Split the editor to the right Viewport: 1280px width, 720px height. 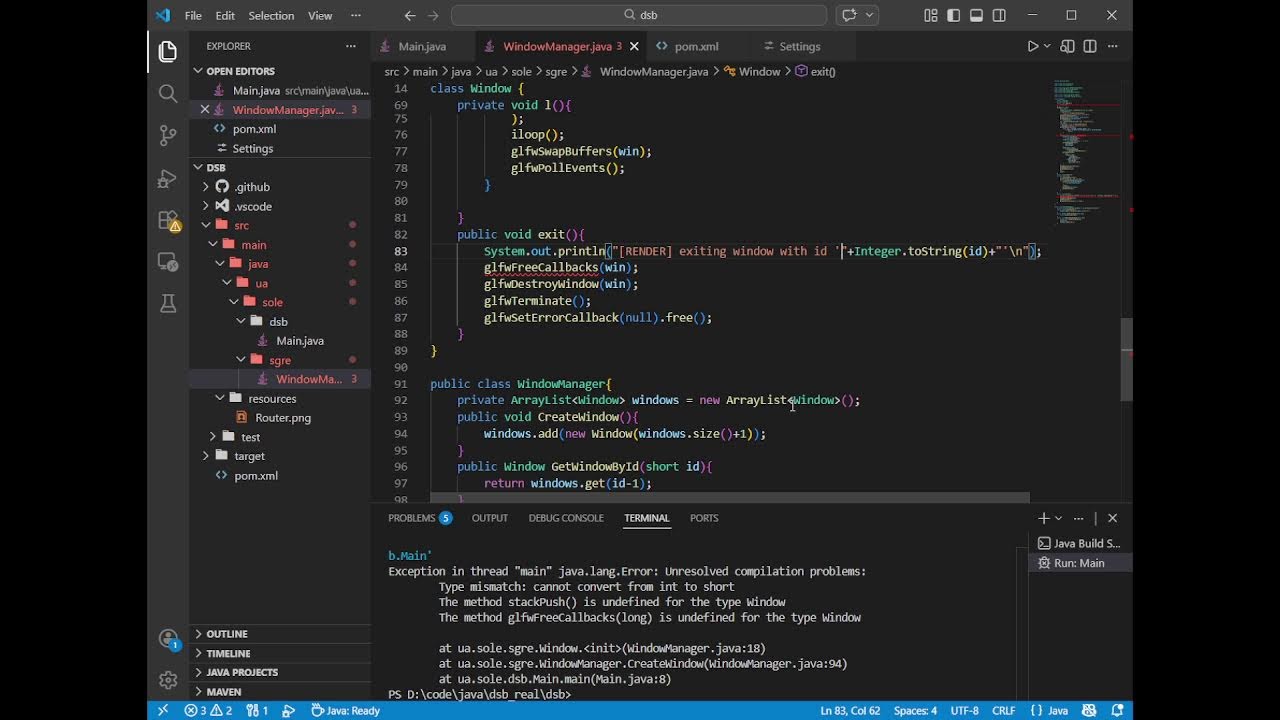tap(1090, 46)
